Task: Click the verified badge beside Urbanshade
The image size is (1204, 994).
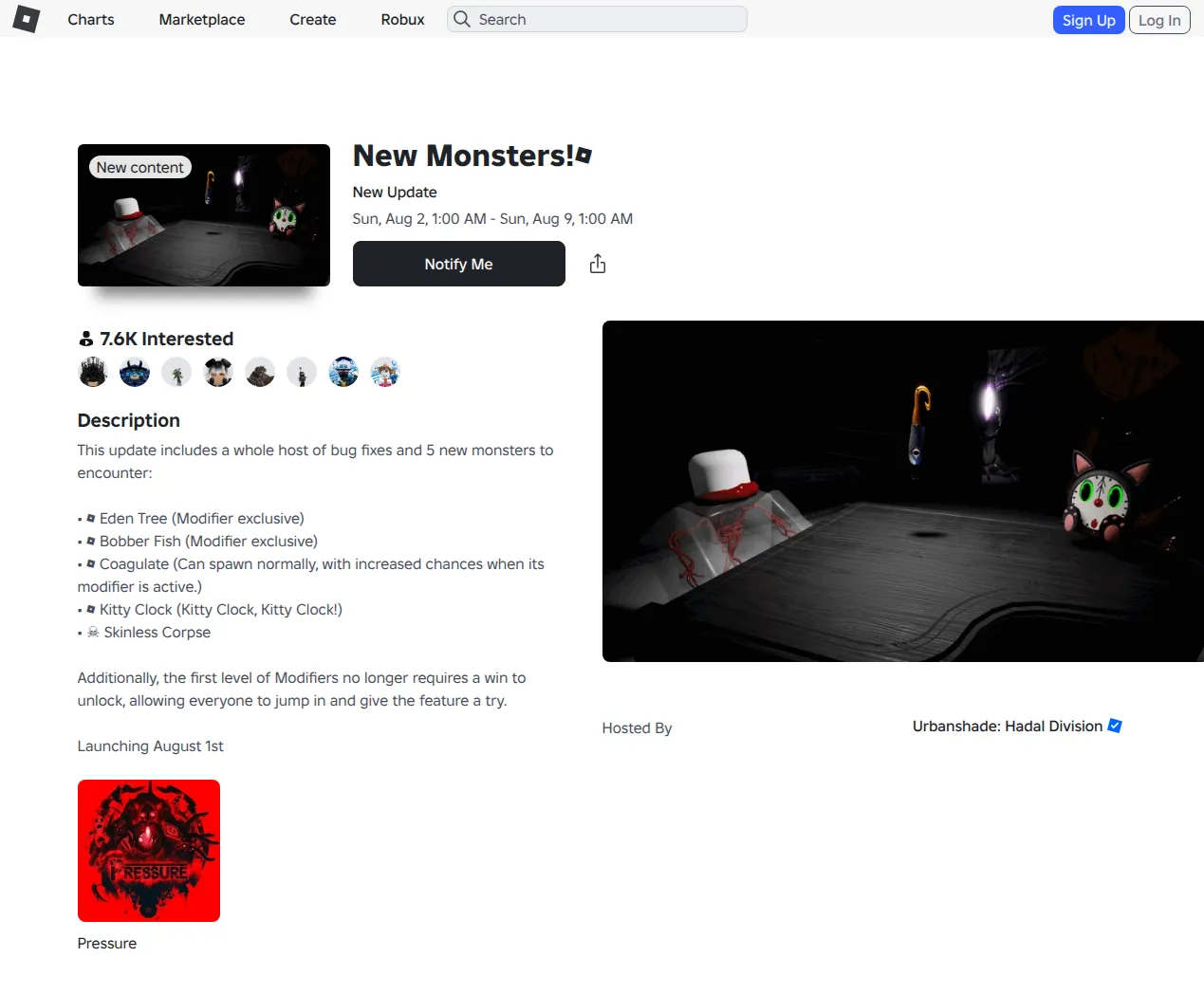Action: click(x=1115, y=726)
